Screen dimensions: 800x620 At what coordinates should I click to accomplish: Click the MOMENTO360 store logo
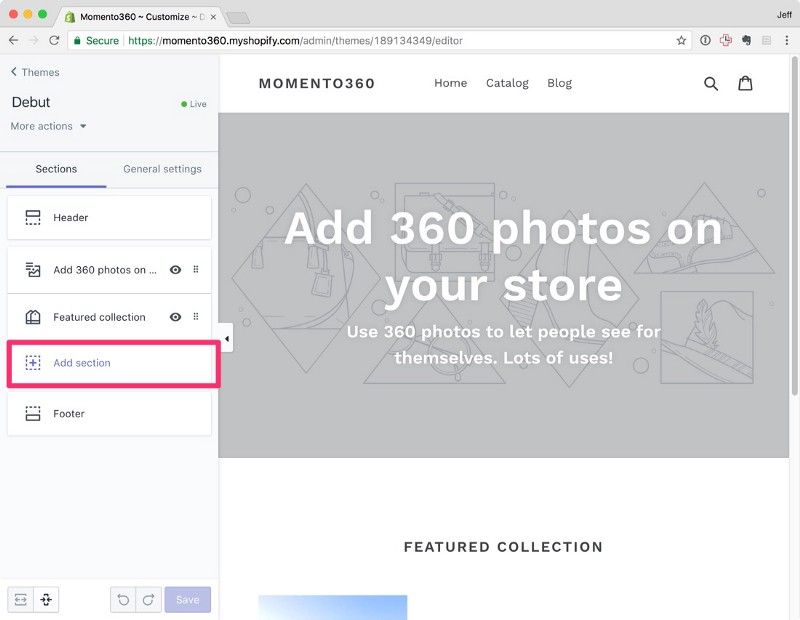click(x=317, y=84)
